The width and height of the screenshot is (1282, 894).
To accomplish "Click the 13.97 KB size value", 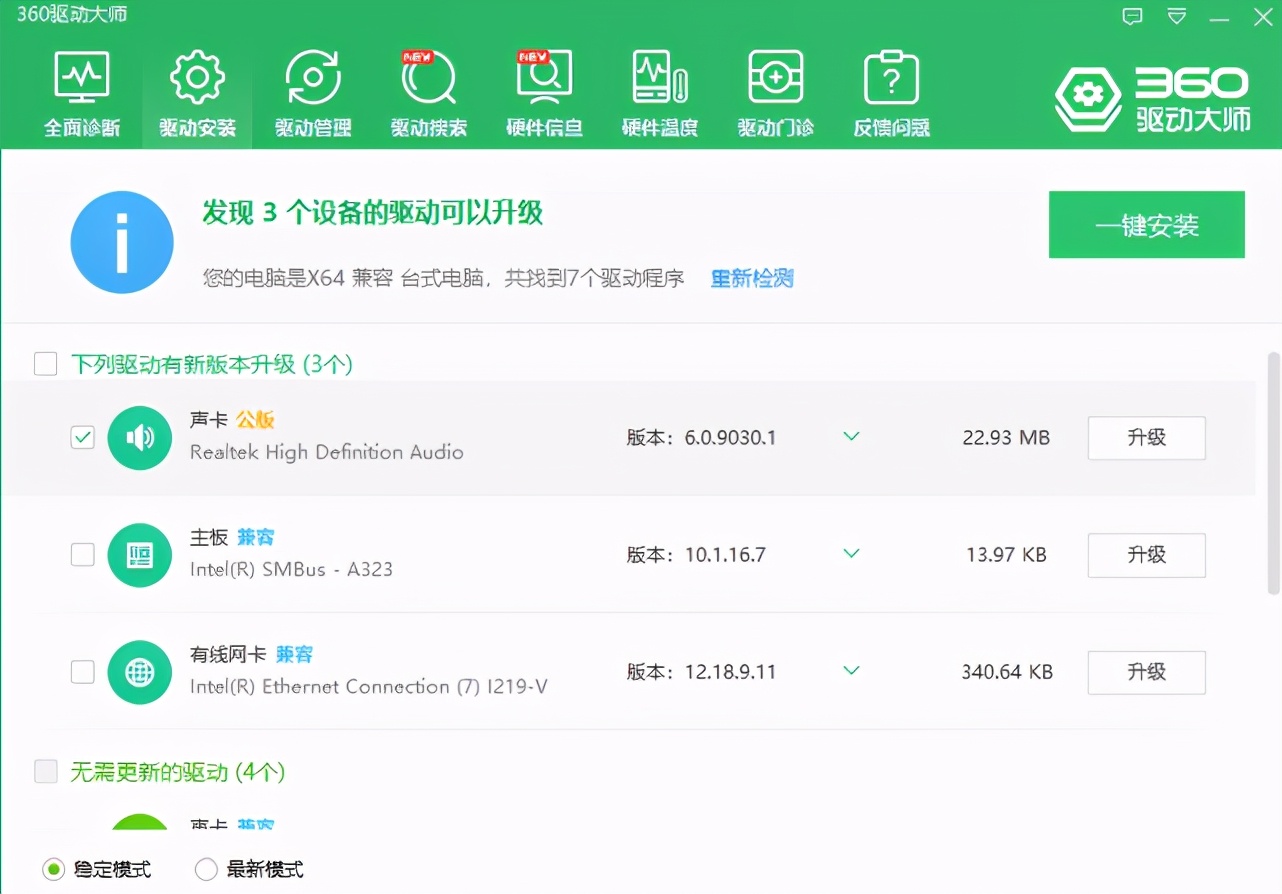I will 1006,555.
